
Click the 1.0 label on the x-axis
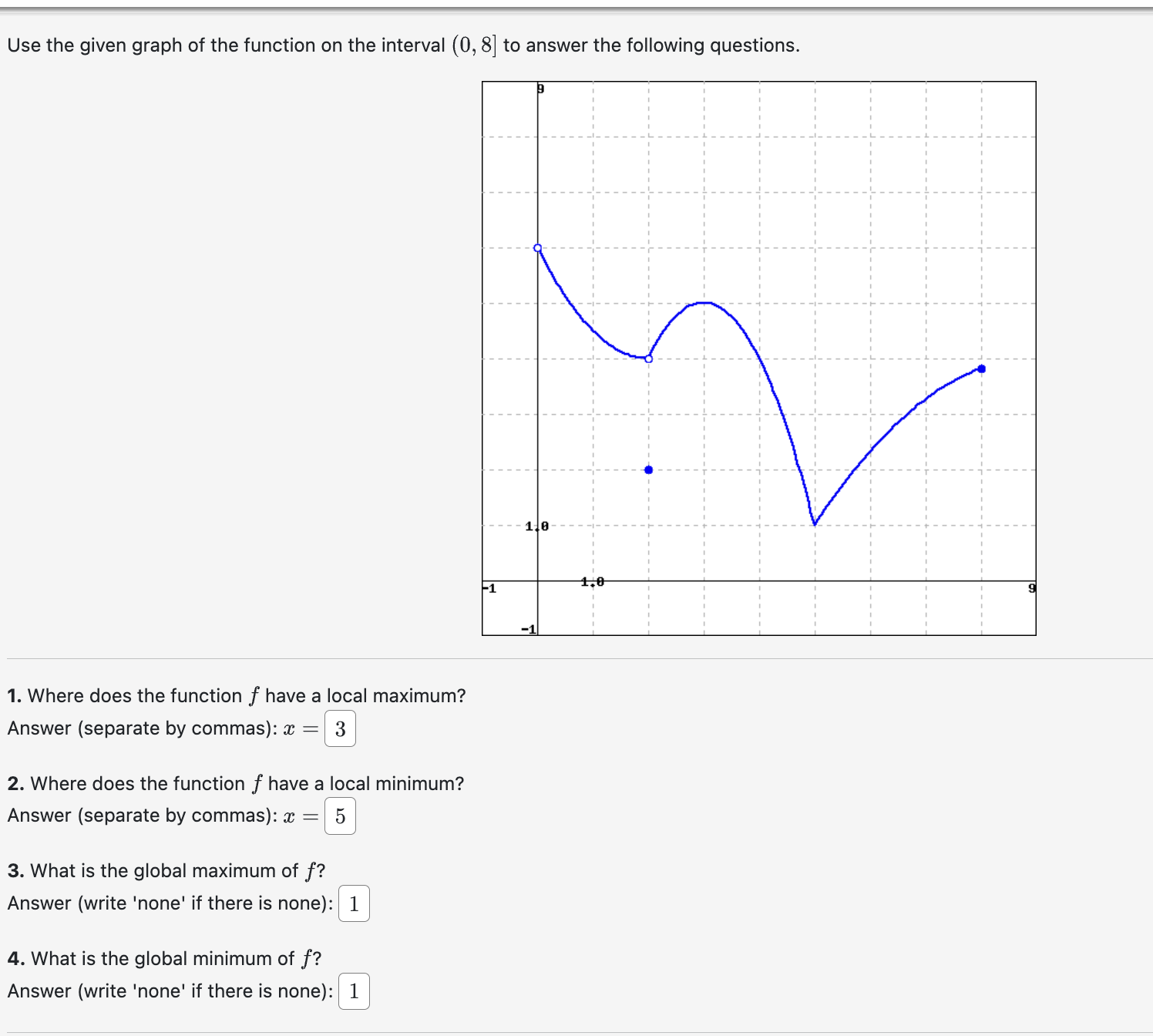(x=591, y=582)
